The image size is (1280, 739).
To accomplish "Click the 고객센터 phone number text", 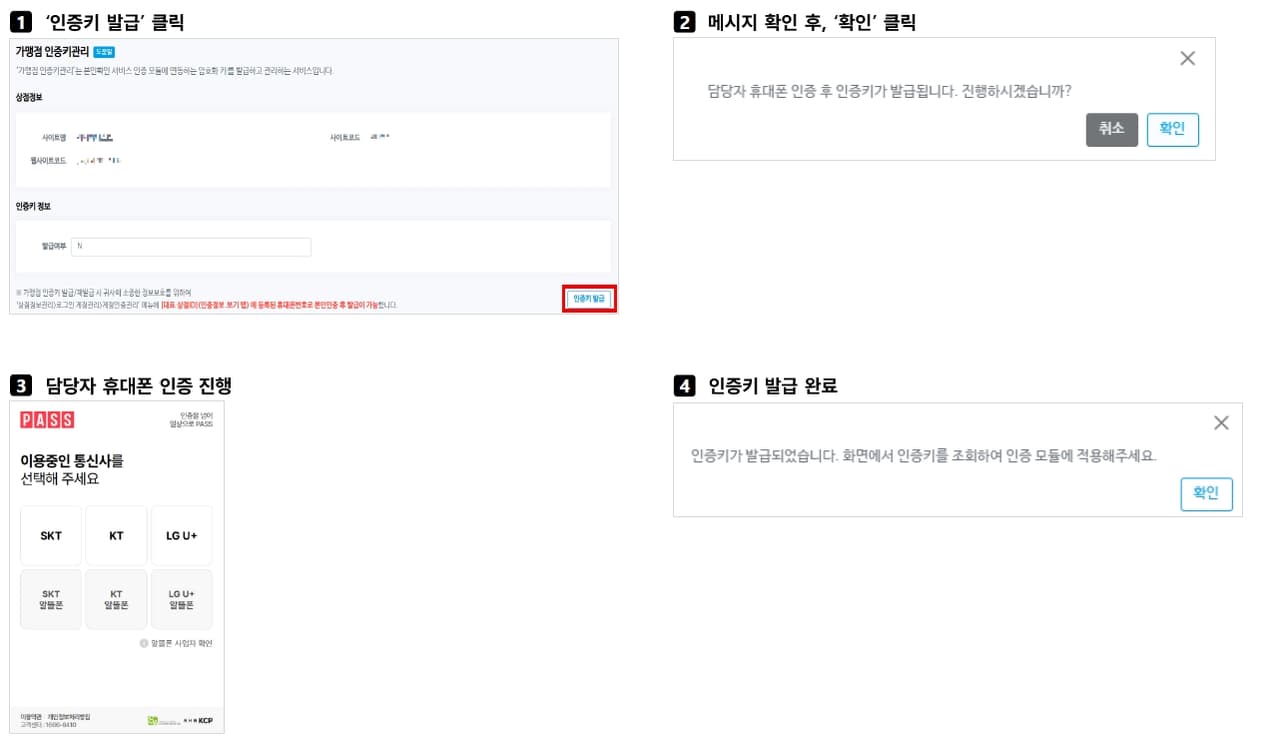I will click(48, 724).
